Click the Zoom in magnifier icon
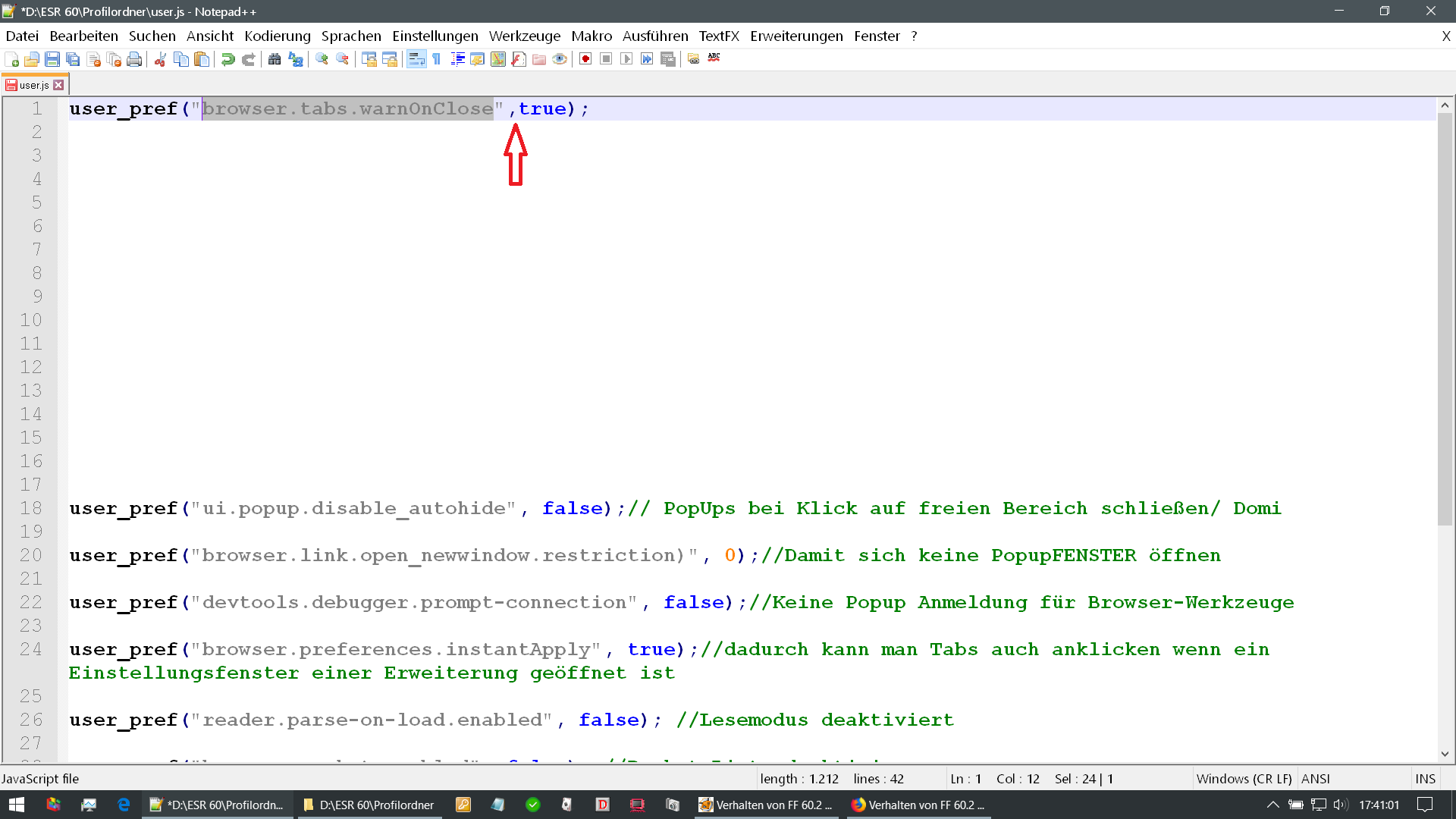 pos(322,59)
